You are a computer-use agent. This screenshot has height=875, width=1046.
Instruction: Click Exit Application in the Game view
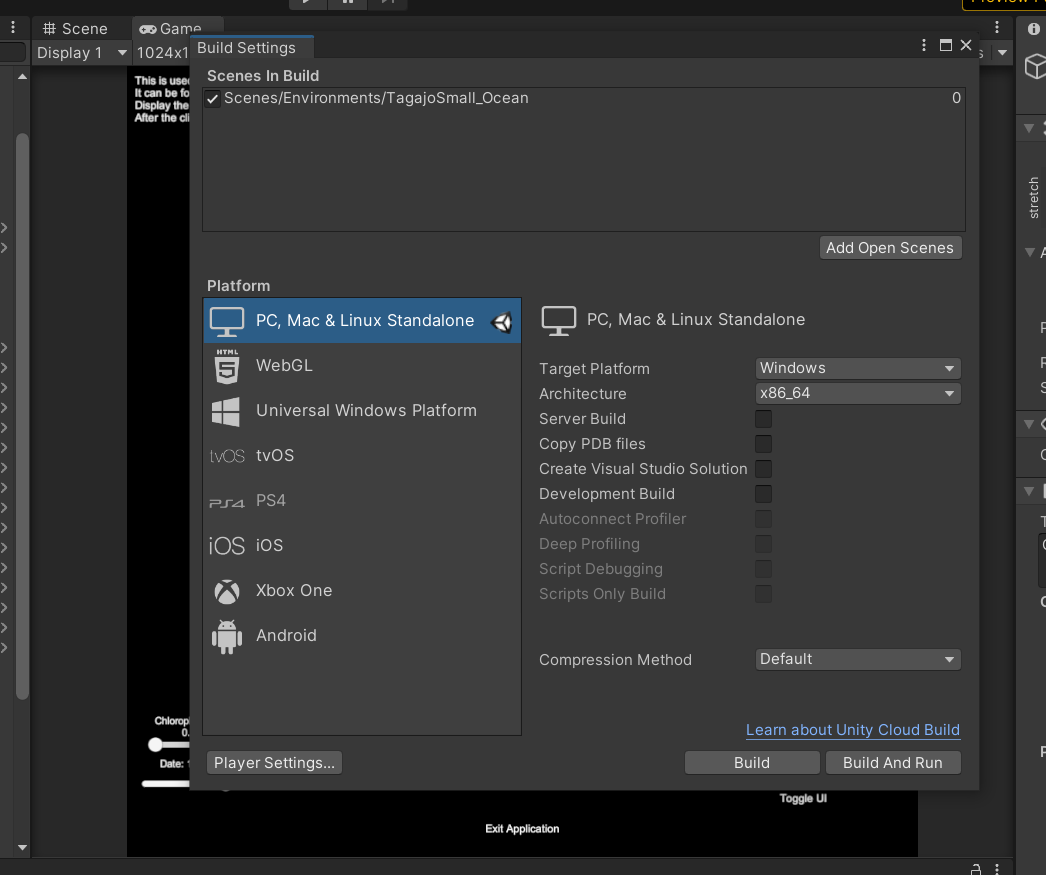[x=522, y=829]
